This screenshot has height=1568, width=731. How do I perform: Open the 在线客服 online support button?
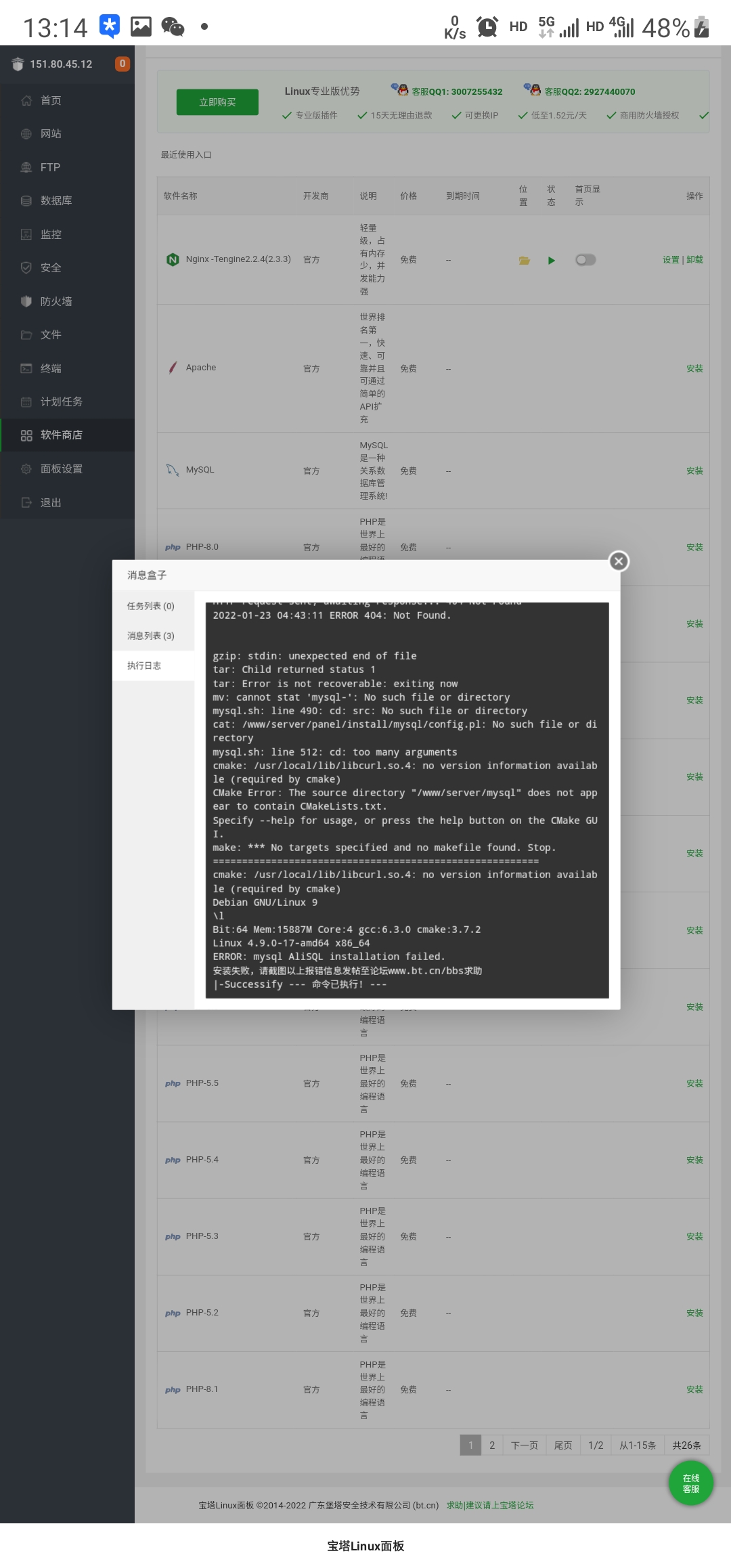tap(691, 1483)
